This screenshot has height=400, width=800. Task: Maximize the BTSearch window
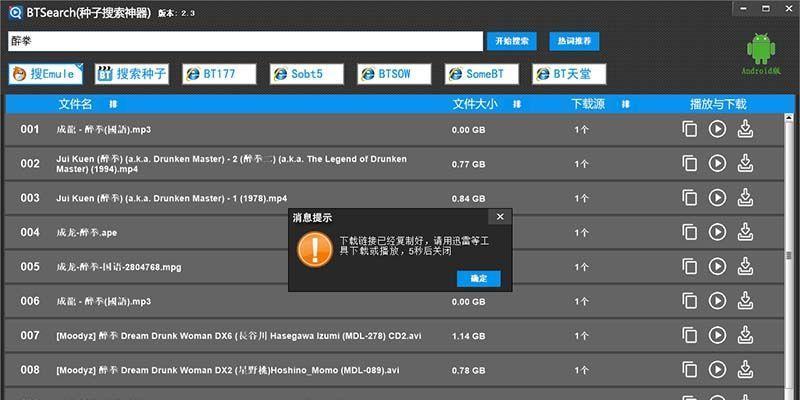766,8
